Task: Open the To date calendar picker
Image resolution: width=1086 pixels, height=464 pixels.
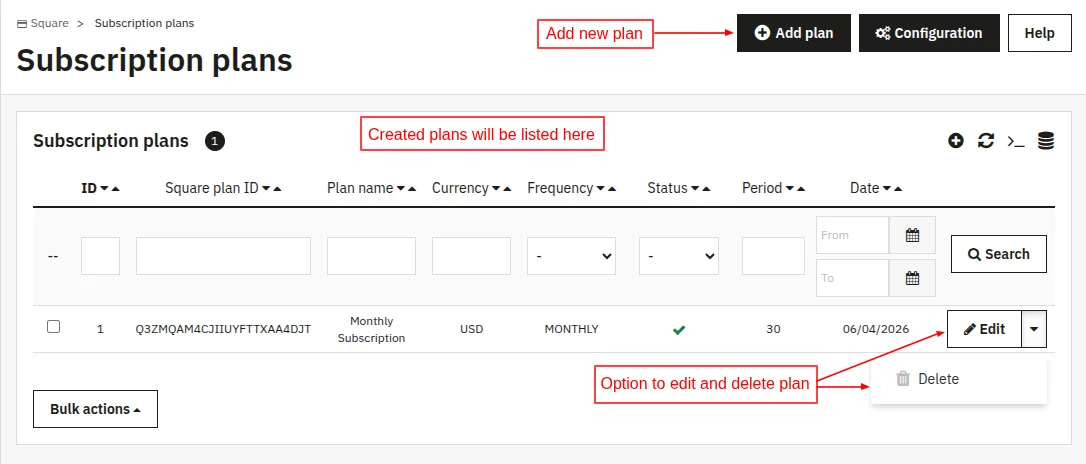Action: coord(913,278)
